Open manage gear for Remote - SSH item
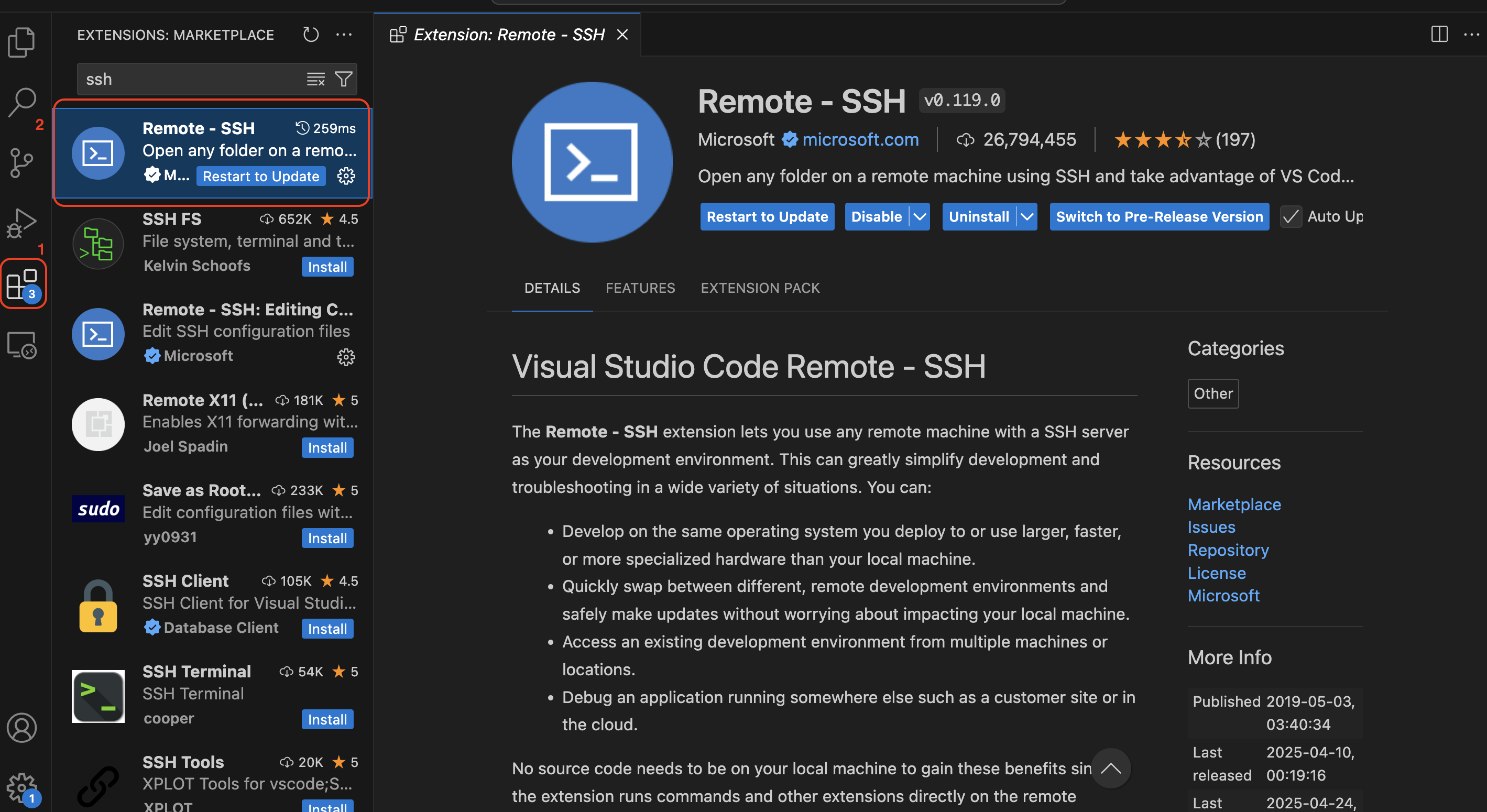Screen dimensions: 1487x812 pyautogui.click(x=346, y=176)
